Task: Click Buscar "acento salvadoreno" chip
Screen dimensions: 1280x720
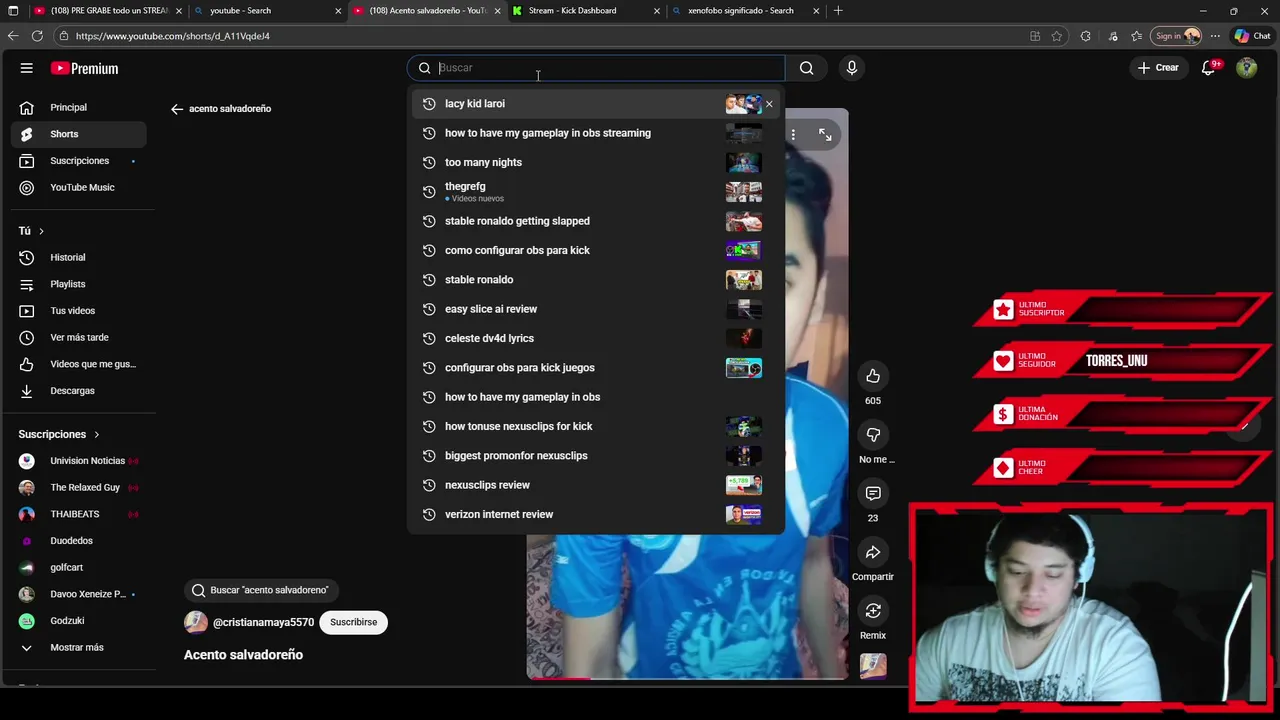Action: click(x=260, y=590)
